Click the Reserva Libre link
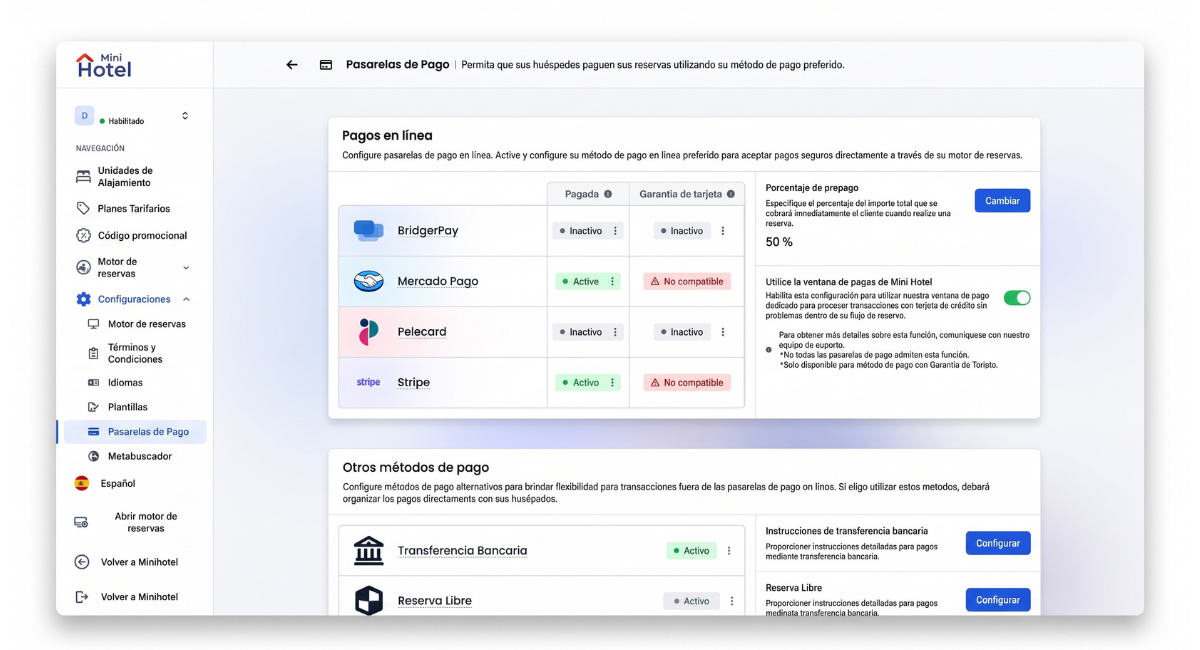Image resolution: width=1200 pixels, height=650 pixels. tap(435, 601)
